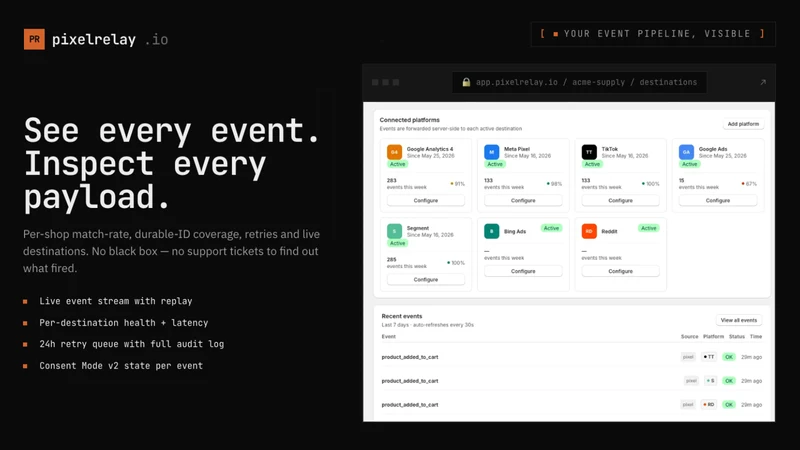
Task: Click the pixelrelay .io wordmark
Action: (110, 40)
